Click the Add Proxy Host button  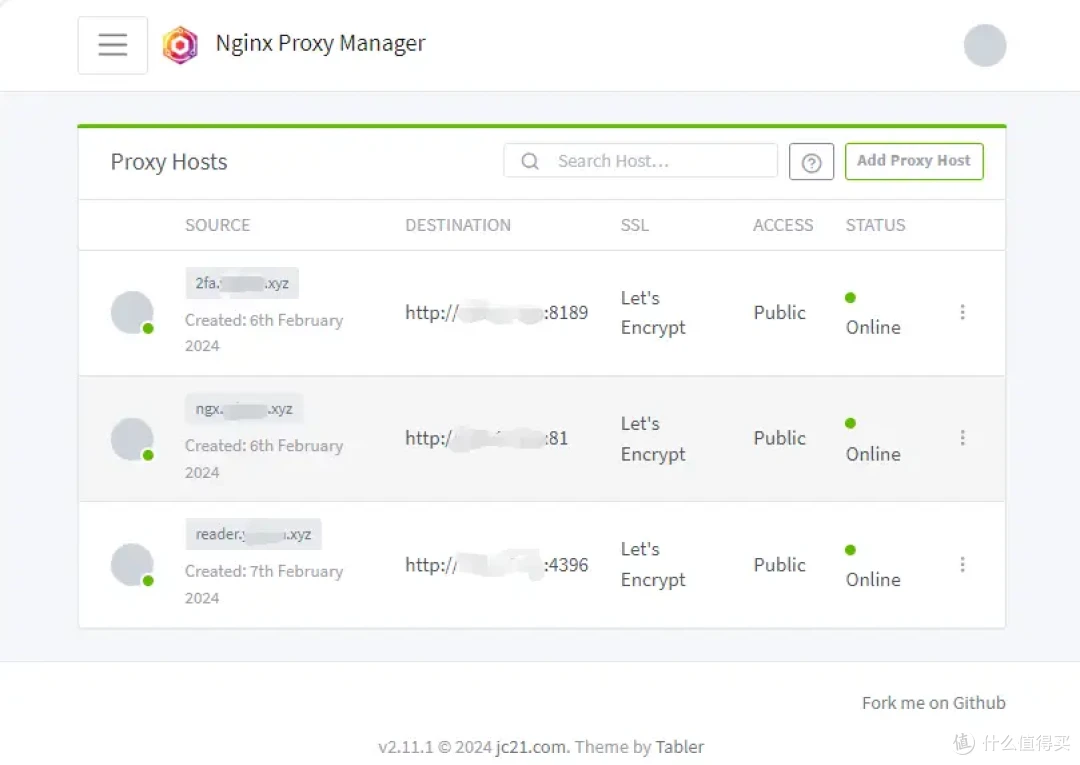tap(913, 161)
